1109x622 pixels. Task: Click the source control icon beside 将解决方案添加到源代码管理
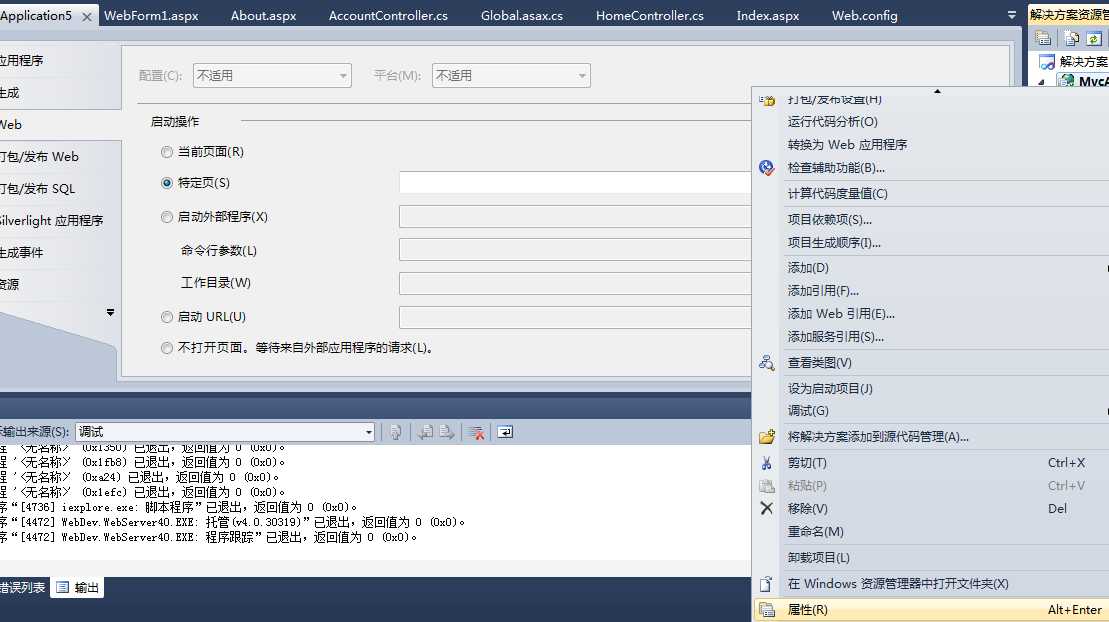(767, 437)
